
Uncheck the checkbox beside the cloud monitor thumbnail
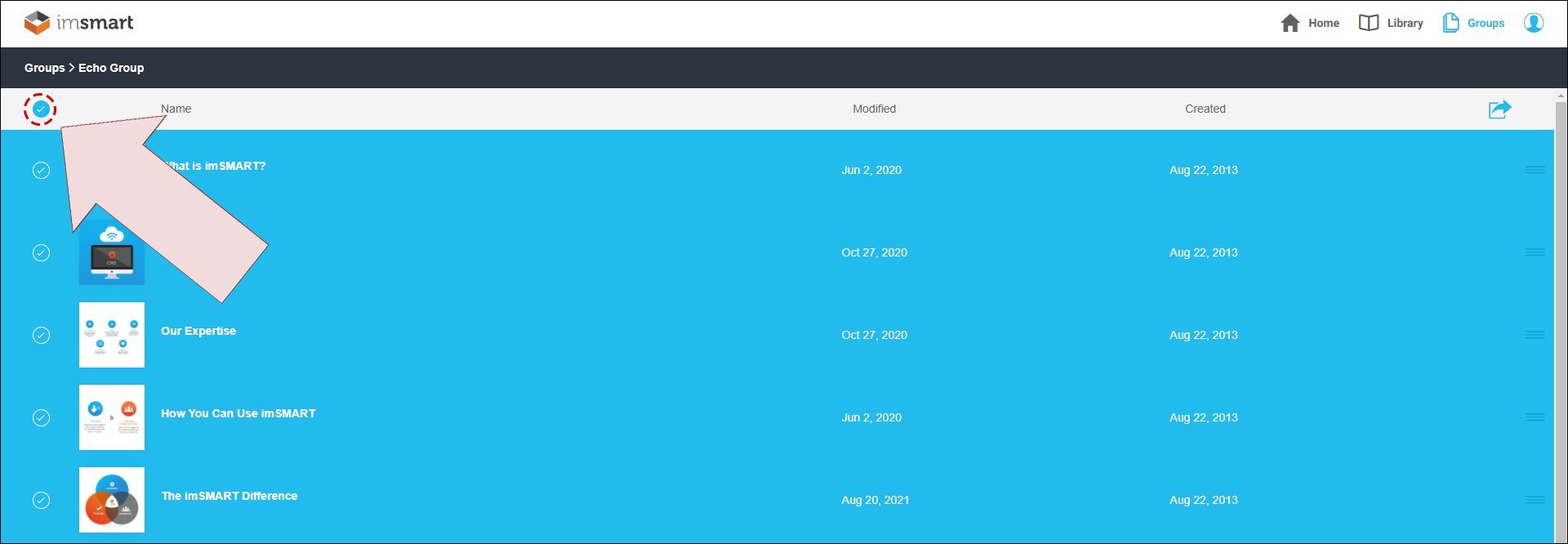pos(41,252)
